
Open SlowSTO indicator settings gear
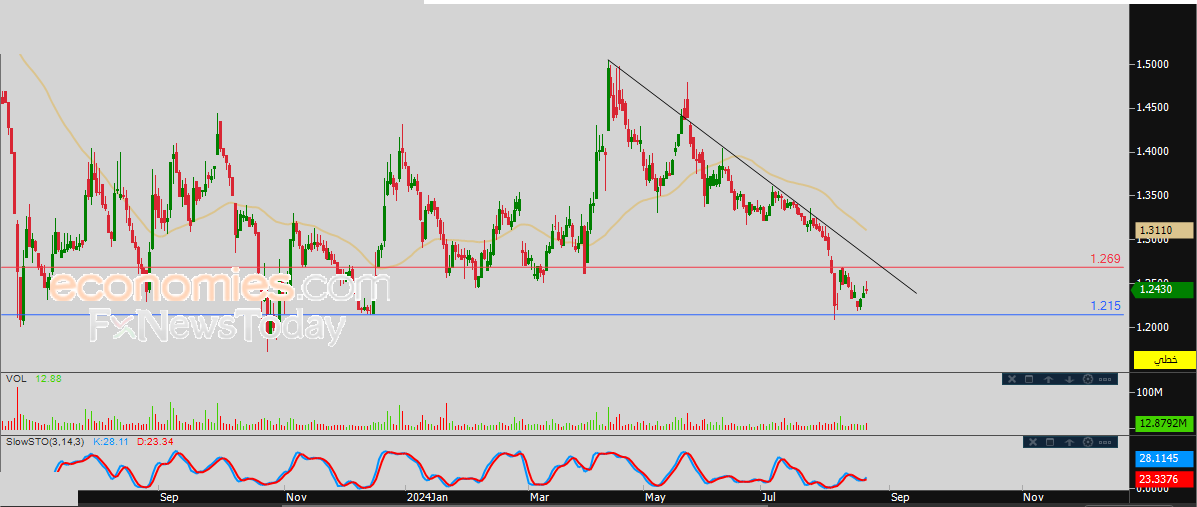1088,442
